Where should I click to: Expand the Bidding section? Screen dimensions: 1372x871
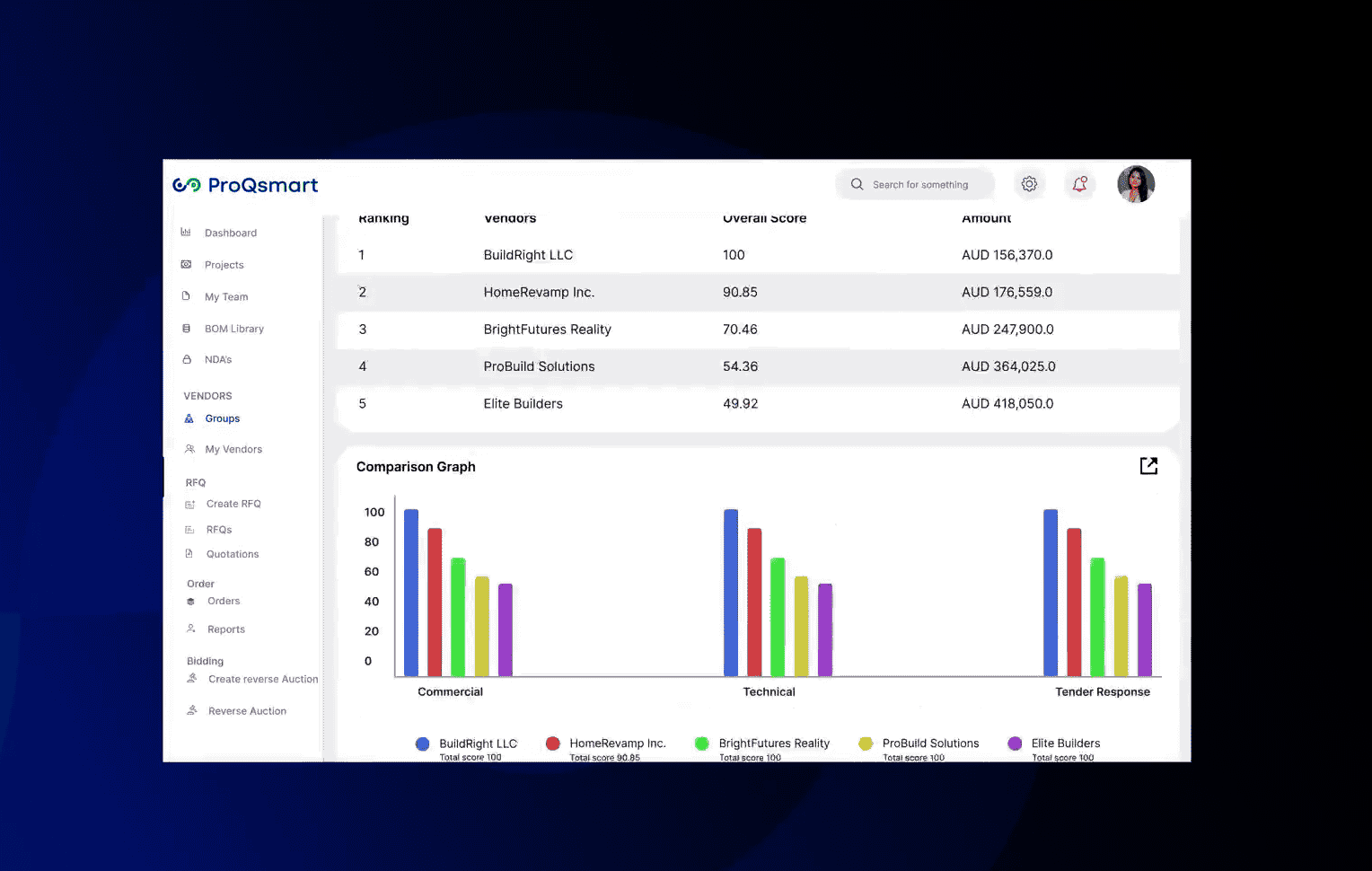coord(205,661)
